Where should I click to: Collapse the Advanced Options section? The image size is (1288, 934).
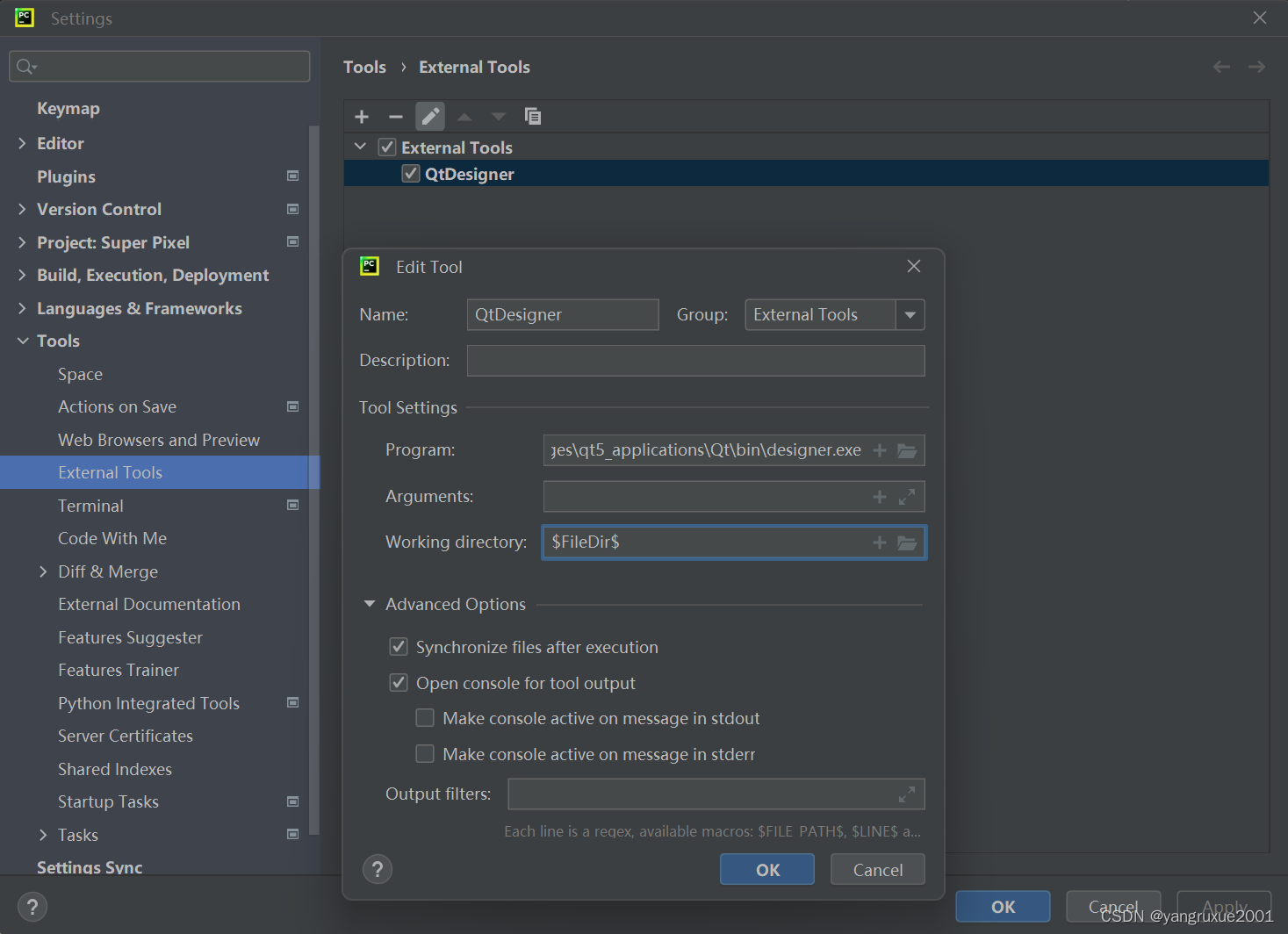pyautogui.click(x=370, y=604)
